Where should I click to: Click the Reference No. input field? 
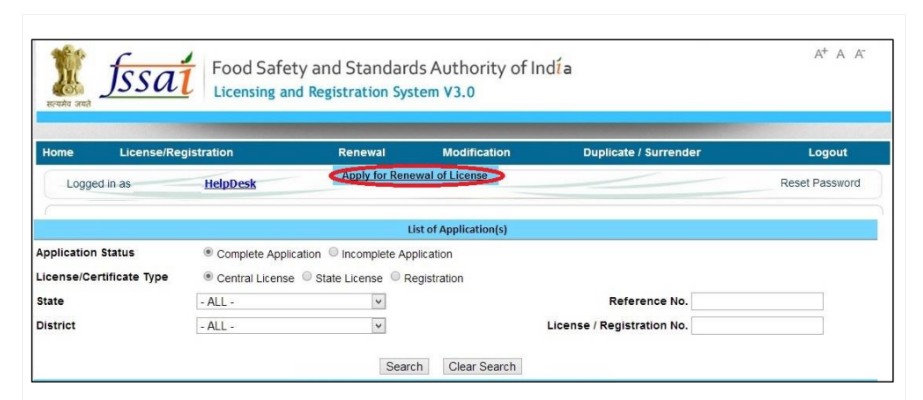point(757,301)
